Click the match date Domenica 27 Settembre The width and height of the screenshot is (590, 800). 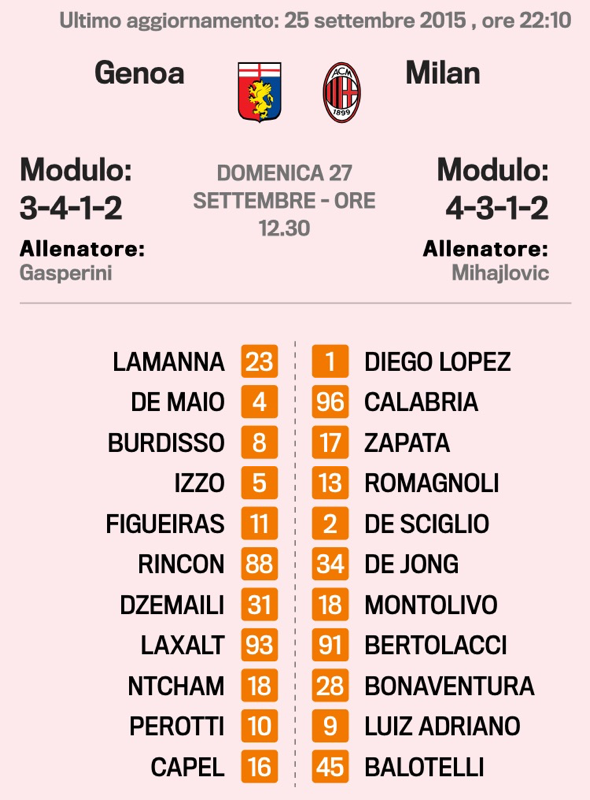click(284, 187)
